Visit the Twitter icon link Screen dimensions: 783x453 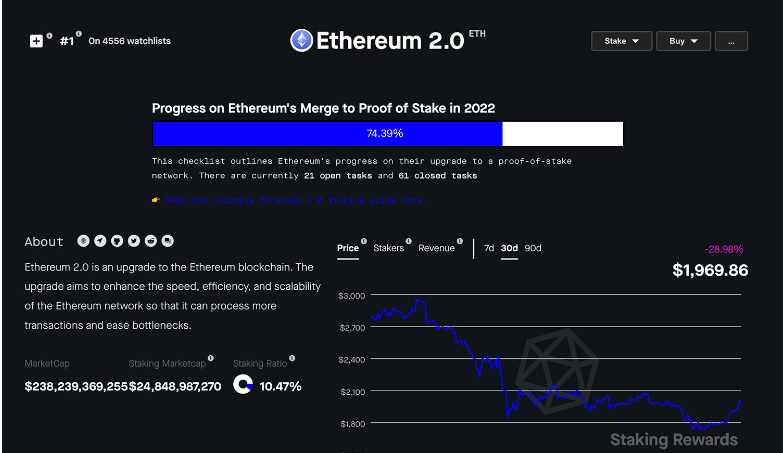coord(134,241)
